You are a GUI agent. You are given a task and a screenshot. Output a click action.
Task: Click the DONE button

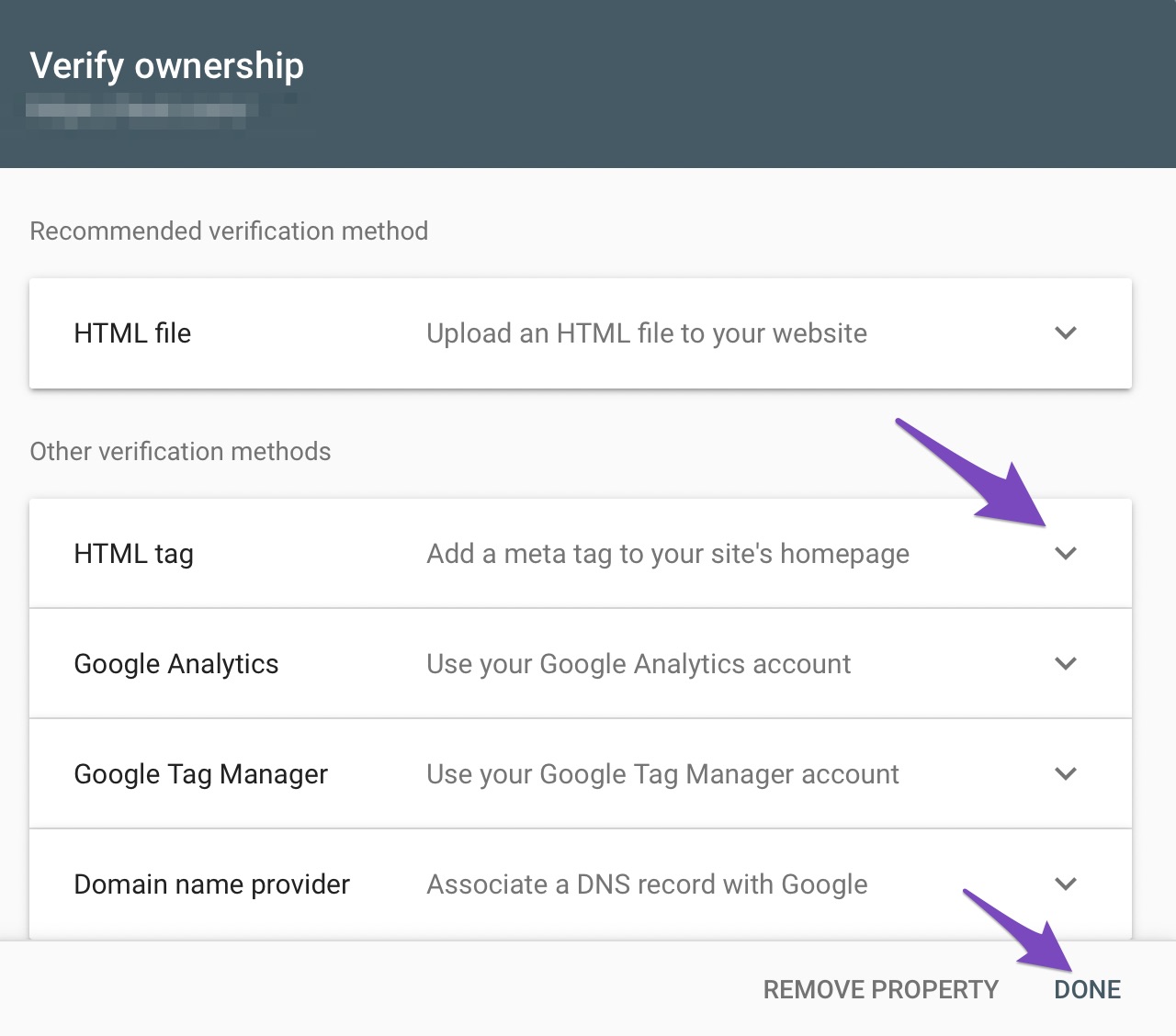(x=1088, y=989)
